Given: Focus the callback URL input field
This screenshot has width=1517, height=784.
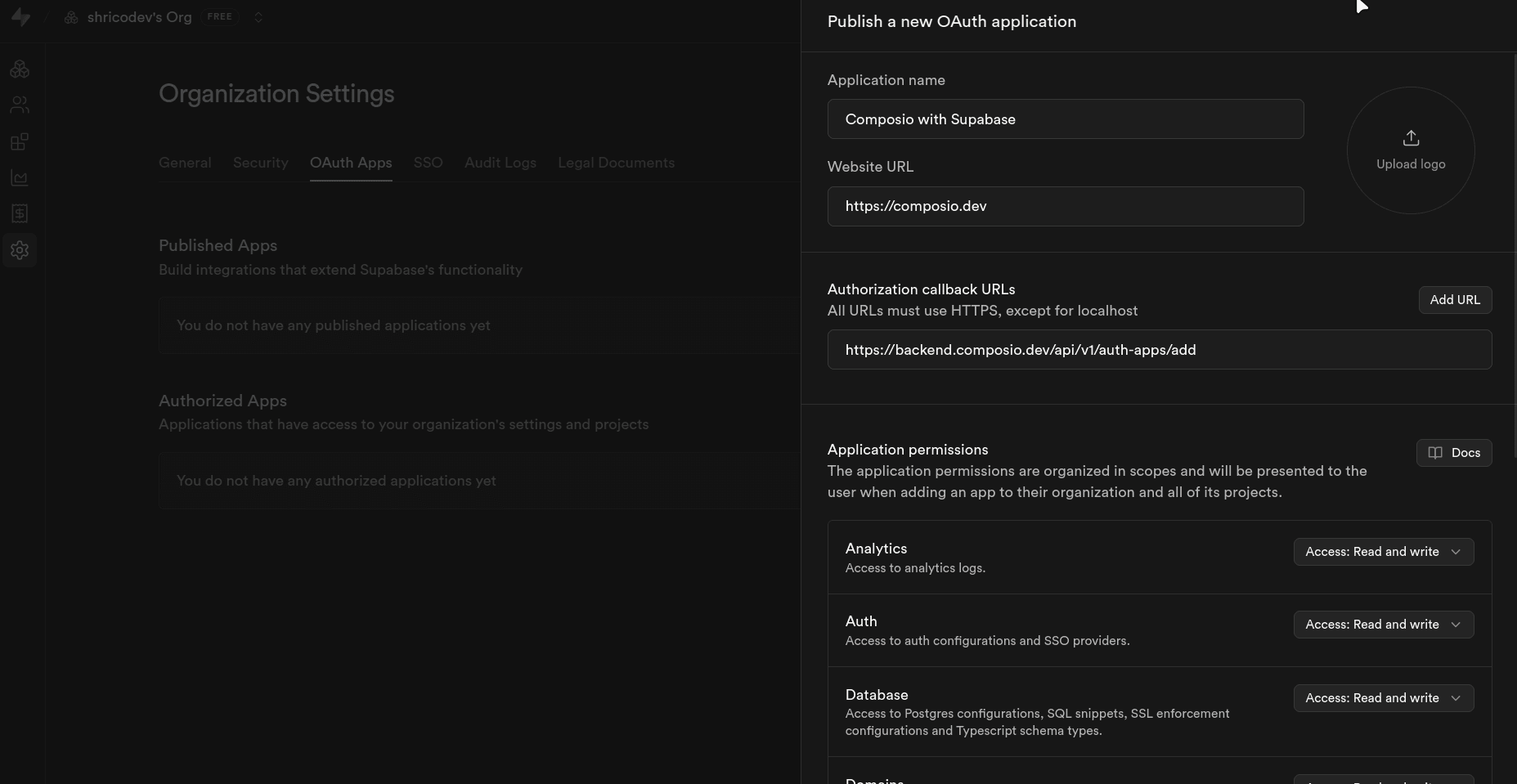Looking at the screenshot, I should [1160, 350].
